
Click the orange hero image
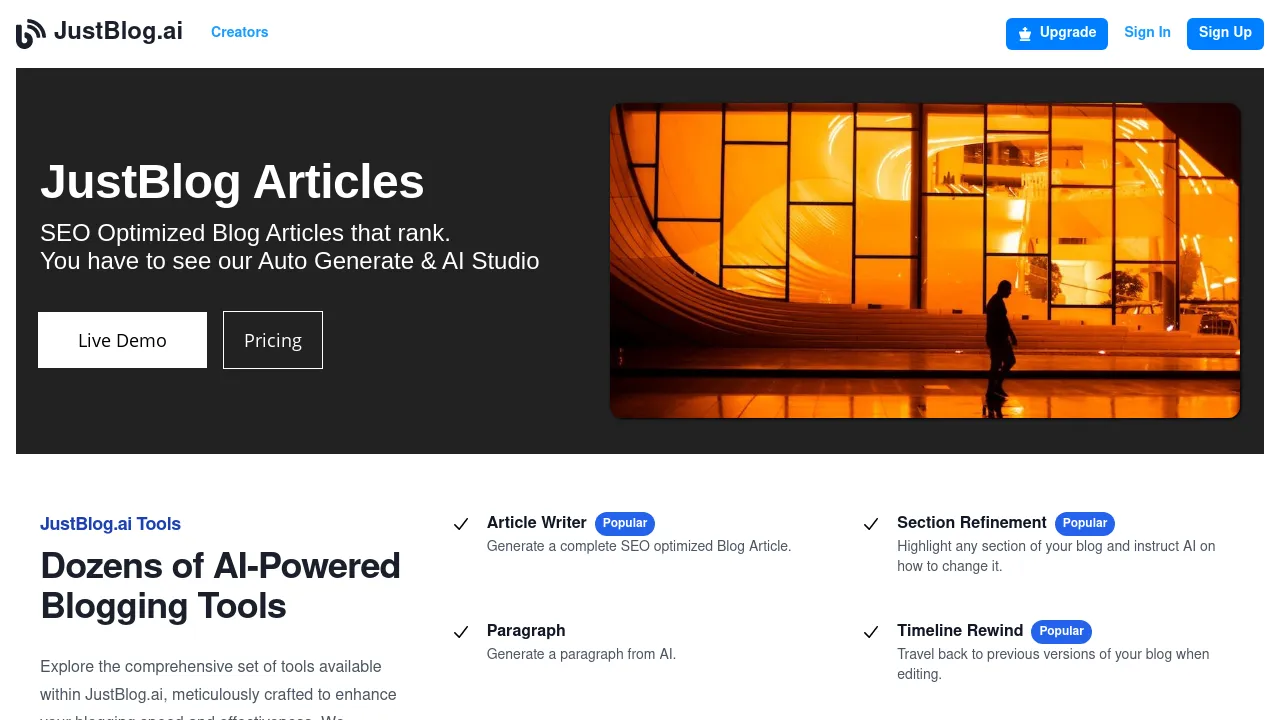point(925,259)
